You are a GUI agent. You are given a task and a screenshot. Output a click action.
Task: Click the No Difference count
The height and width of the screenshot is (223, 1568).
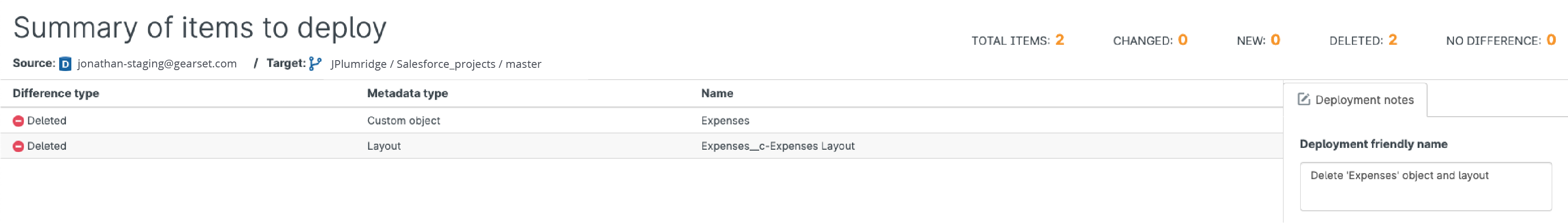point(1551,40)
